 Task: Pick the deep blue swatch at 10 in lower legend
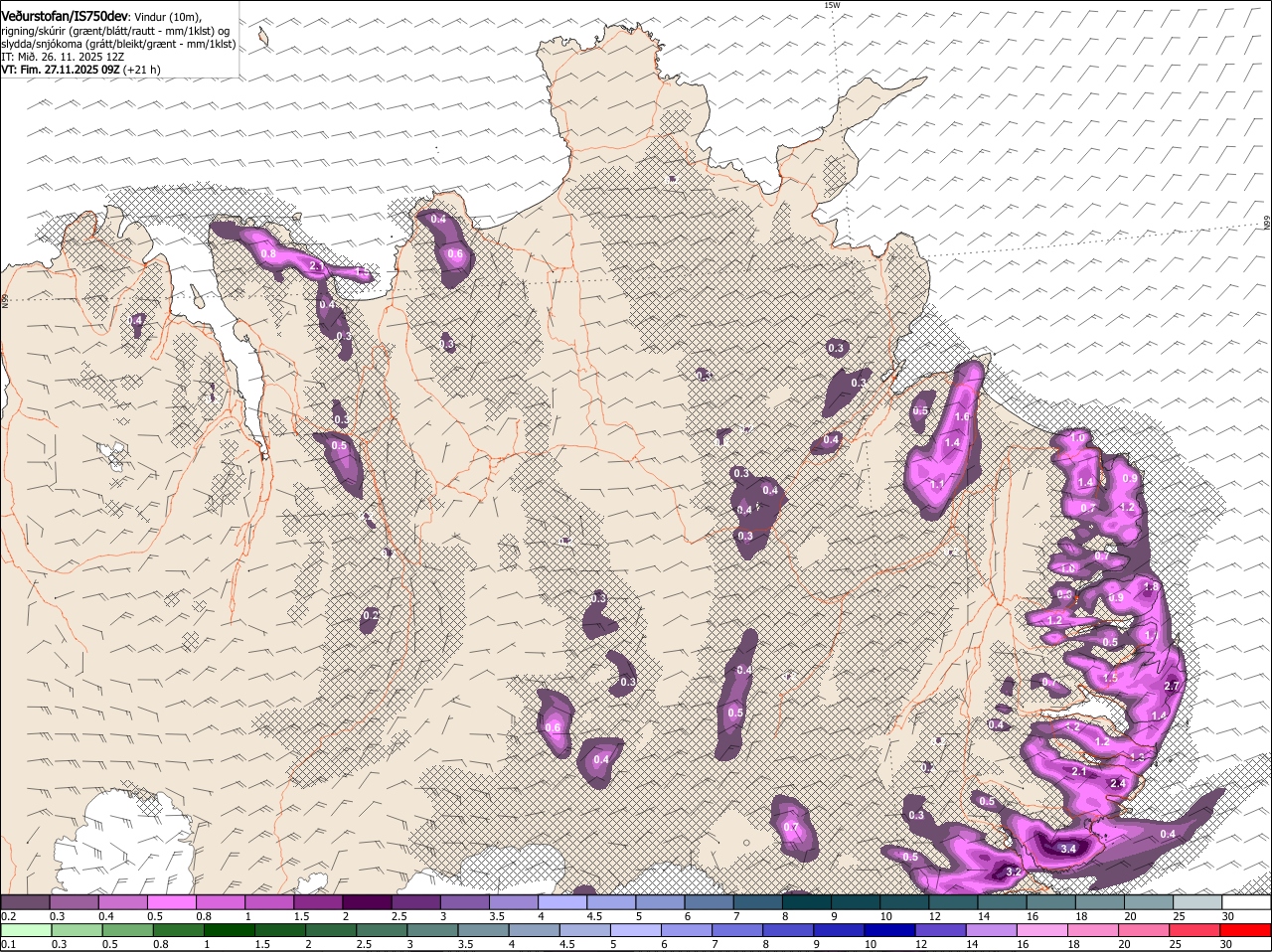click(x=890, y=930)
